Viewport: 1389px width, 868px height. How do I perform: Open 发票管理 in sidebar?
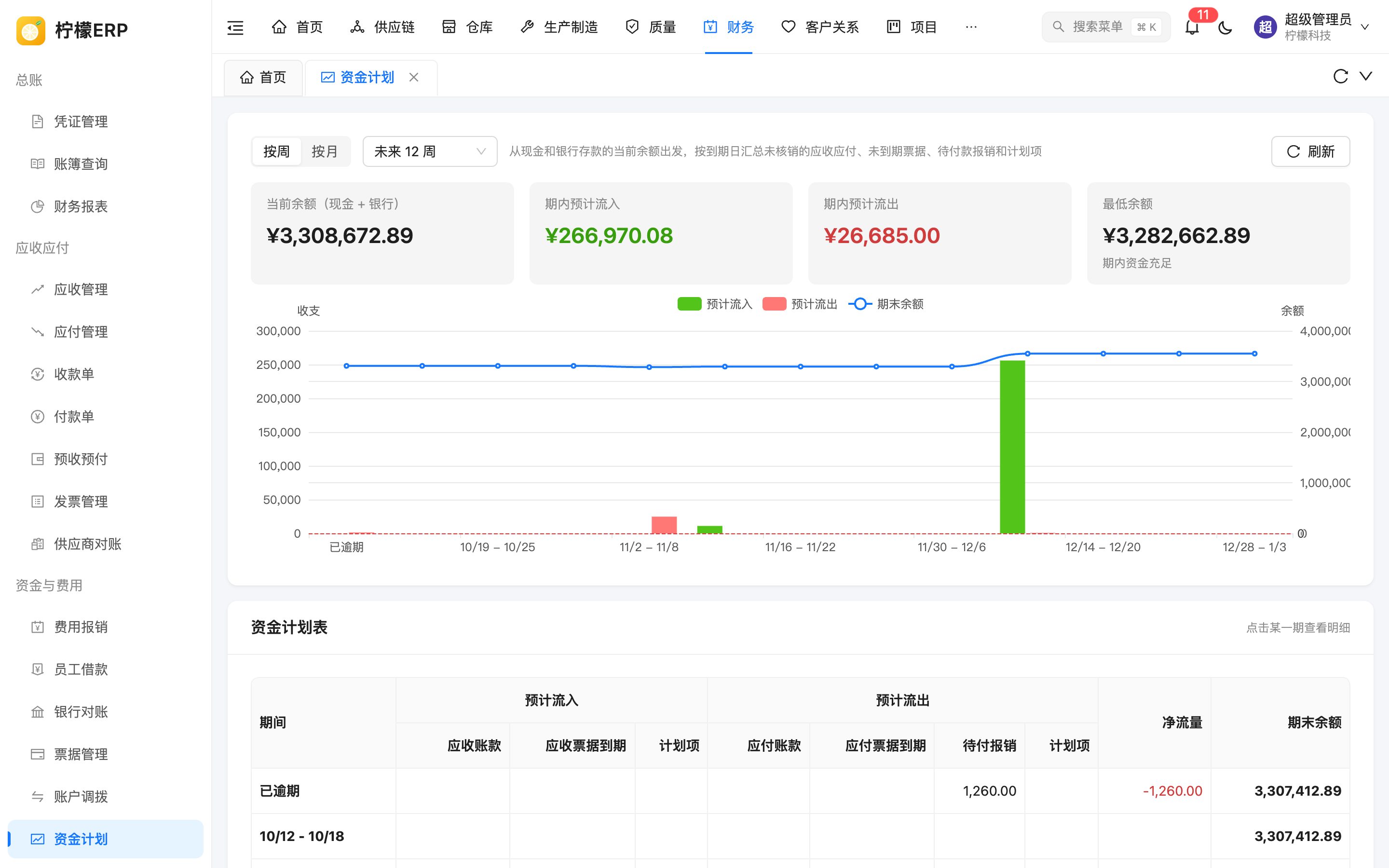coord(106,502)
